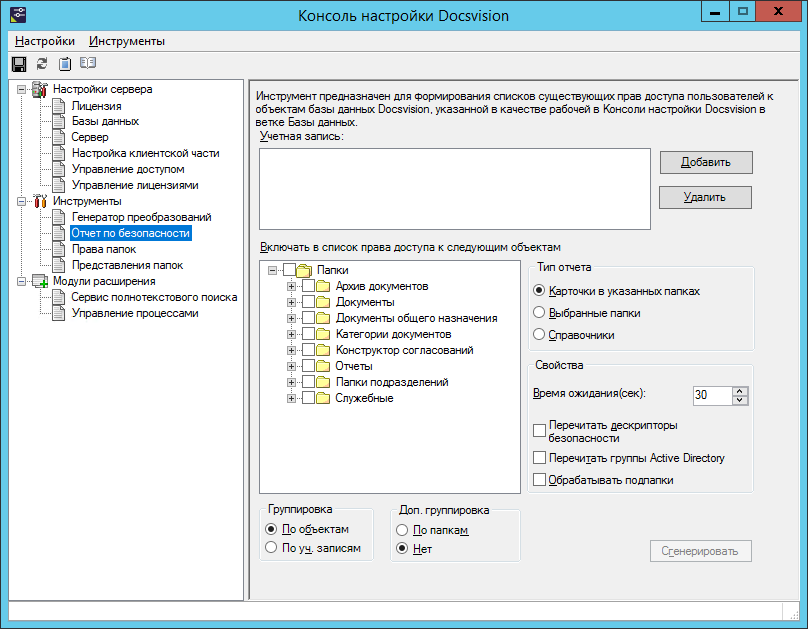The width and height of the screenshot is (808, 629).
Task: Click the Инструменты tools icon in tree
Action: (40, 202)
